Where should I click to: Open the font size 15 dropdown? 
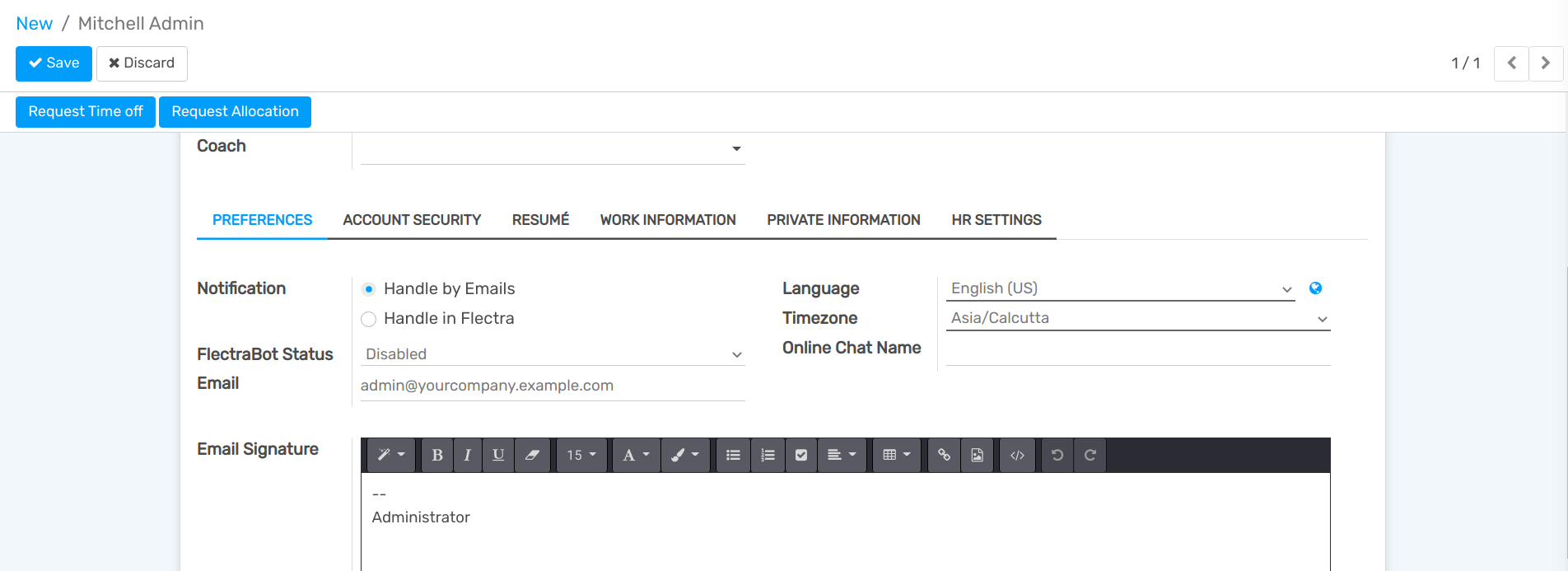click(581, 455)
